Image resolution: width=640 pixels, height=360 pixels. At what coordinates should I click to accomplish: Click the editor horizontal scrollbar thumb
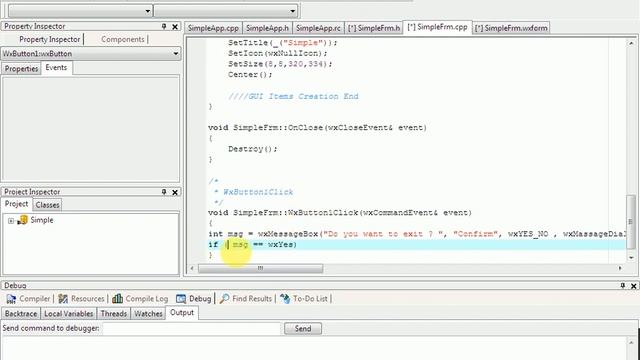(260, 268)
